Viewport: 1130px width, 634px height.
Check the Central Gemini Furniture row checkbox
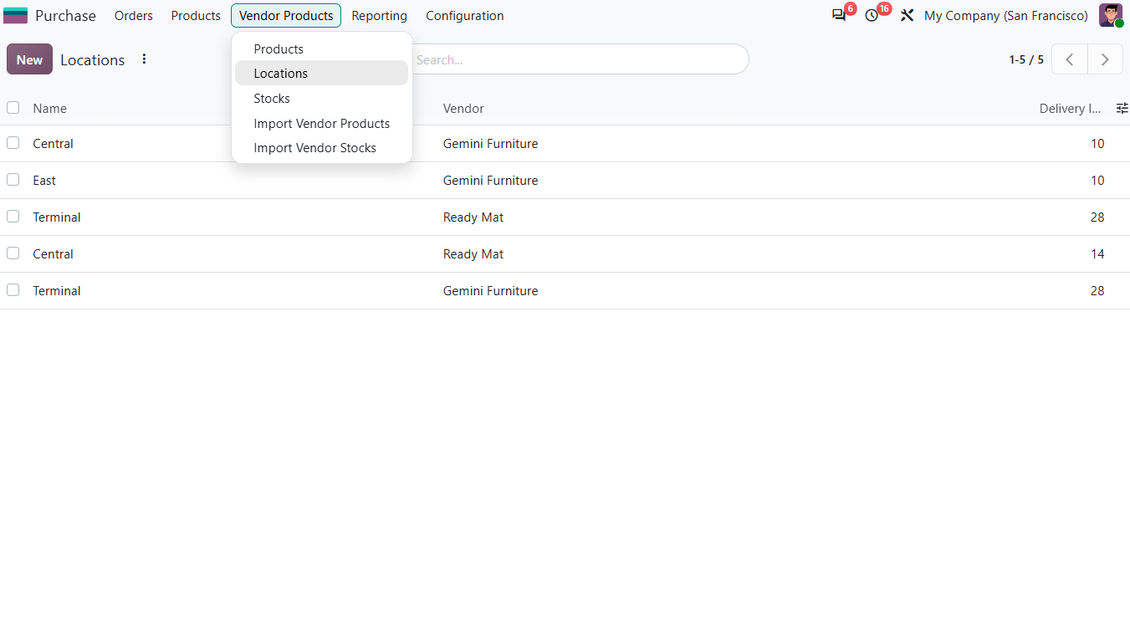coord(13,143)
